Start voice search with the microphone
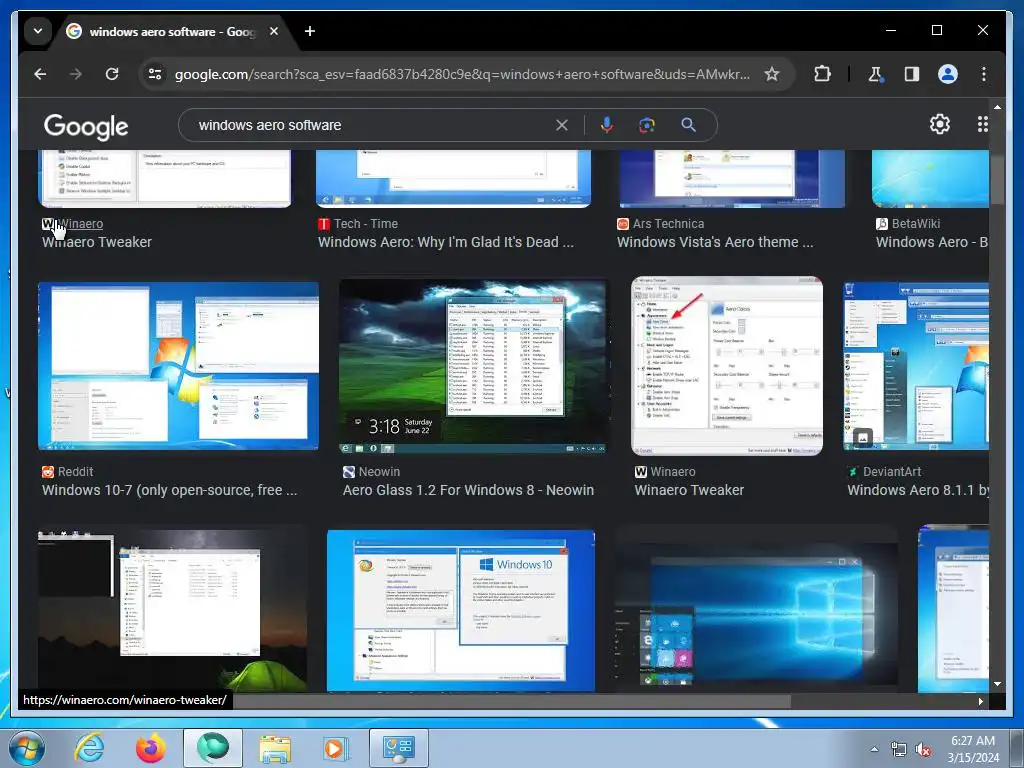 coord(607,125)
